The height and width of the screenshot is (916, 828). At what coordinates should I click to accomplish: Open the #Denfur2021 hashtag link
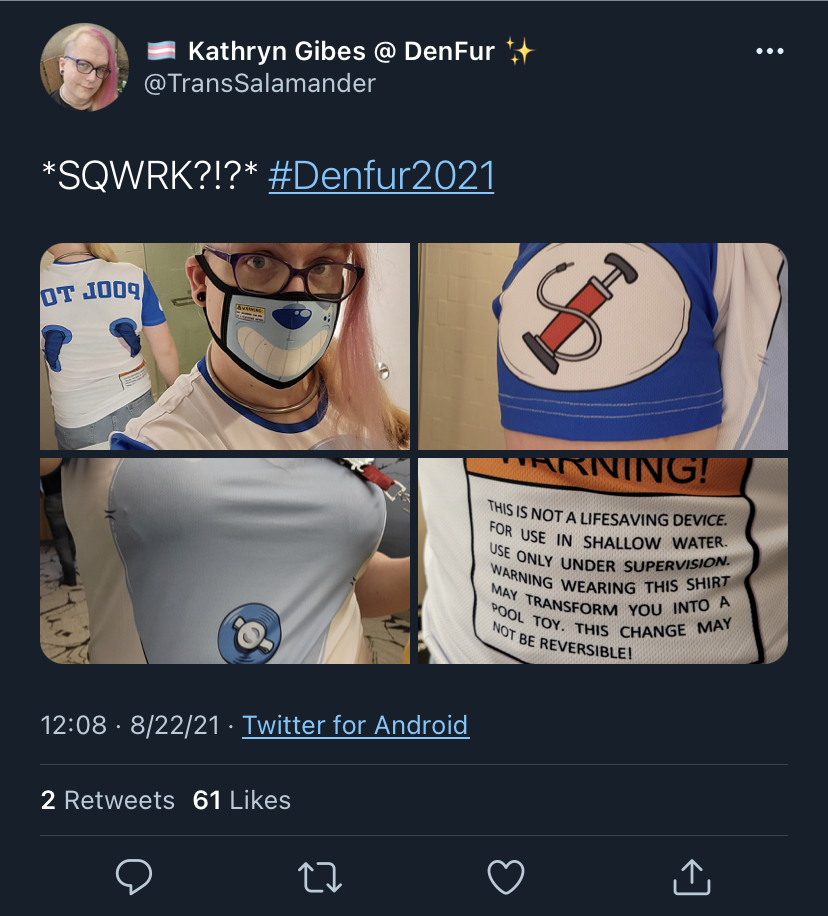[381, 176]
